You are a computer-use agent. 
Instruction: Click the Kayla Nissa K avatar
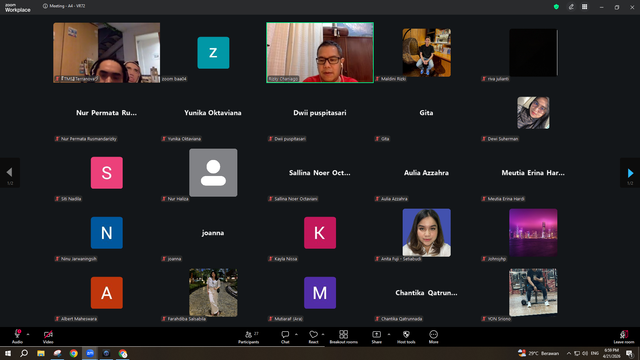coord(320,233)
